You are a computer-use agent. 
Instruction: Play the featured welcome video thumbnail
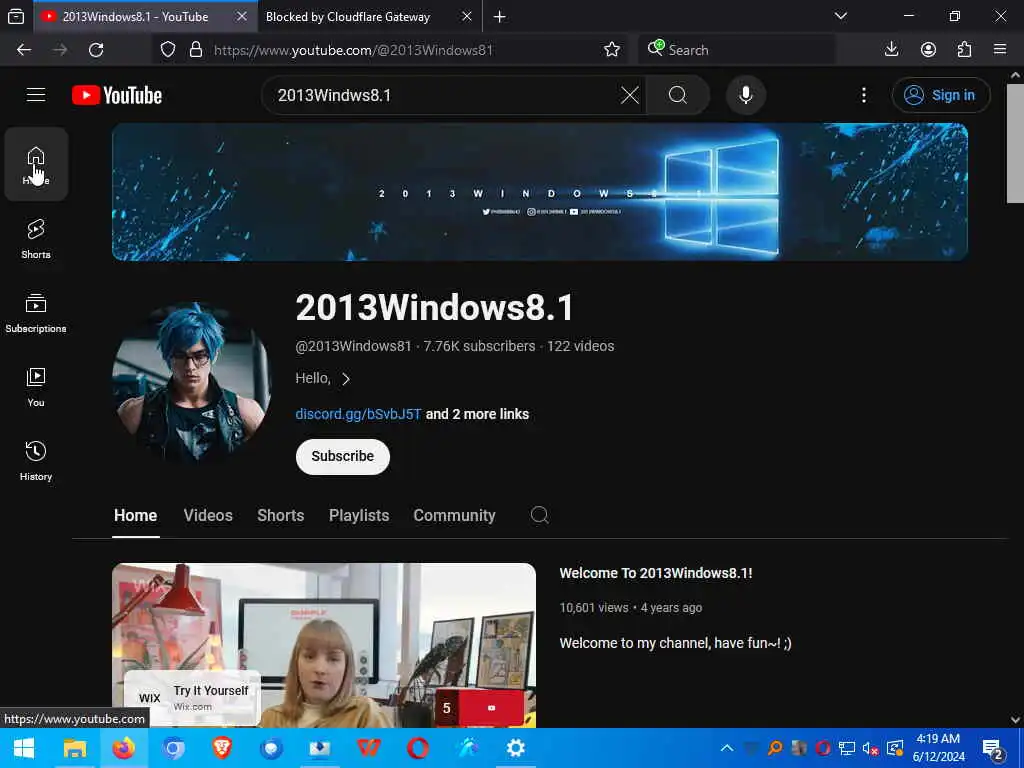[323, 645]
